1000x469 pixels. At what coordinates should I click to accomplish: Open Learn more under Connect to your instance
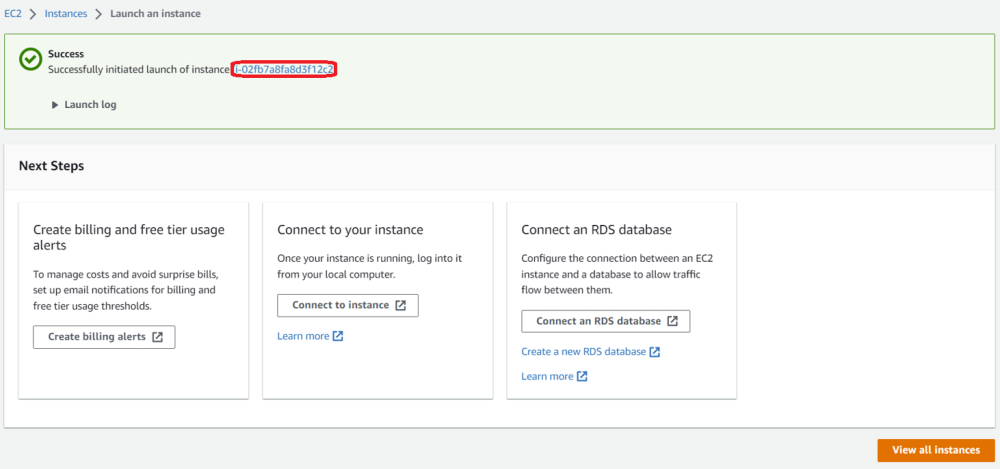click(x=303, y=336)
